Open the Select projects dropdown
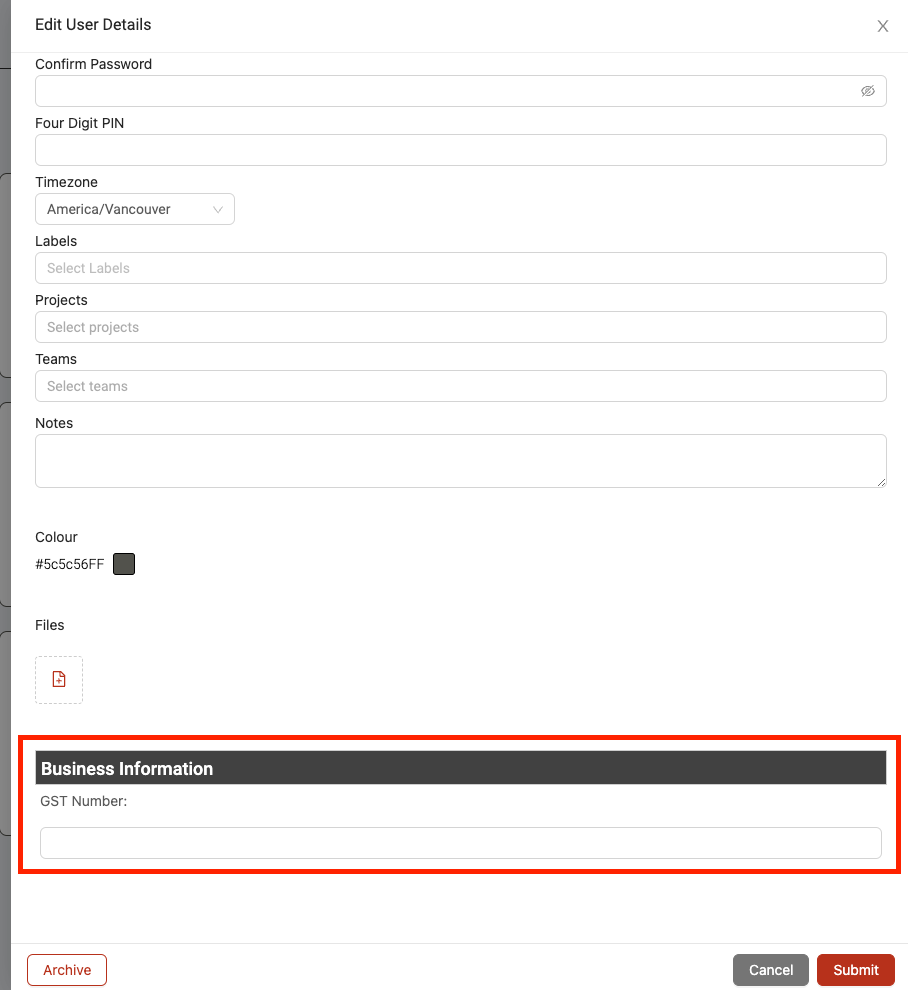 point(461,327)
